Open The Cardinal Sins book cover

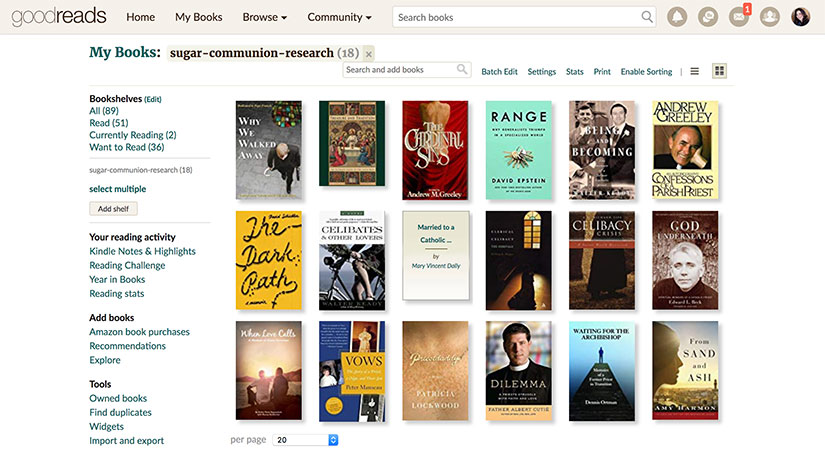click(x=435, y=150)
